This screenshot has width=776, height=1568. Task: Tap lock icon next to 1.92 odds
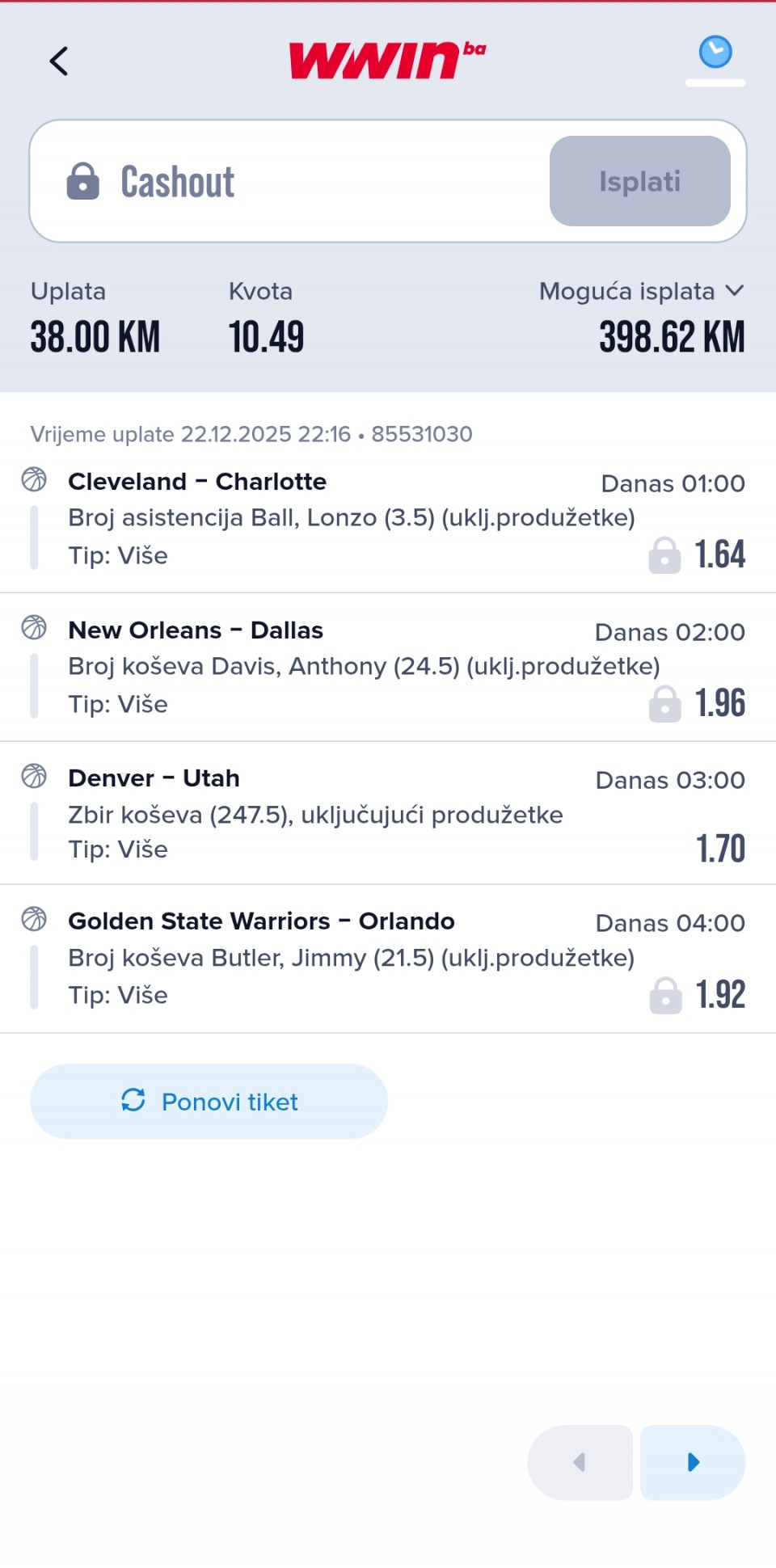tap(666, 995)
